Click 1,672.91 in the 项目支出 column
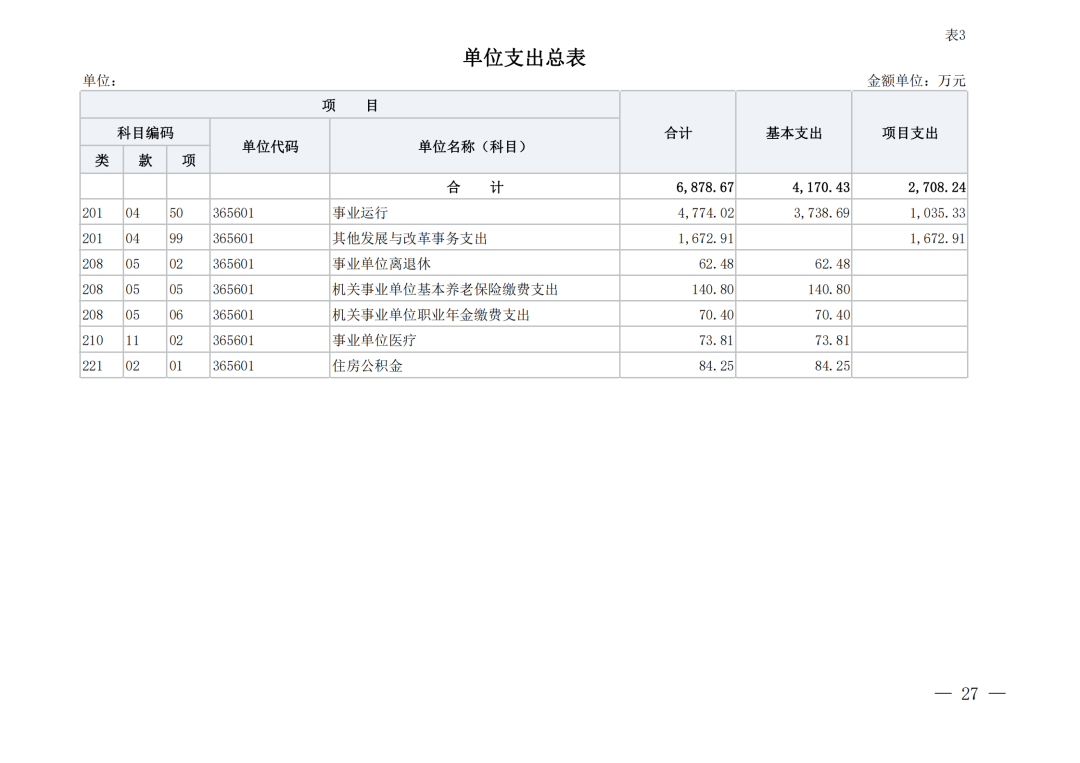This screenshot has height=763, width=1080. click(x=937, y=238)
